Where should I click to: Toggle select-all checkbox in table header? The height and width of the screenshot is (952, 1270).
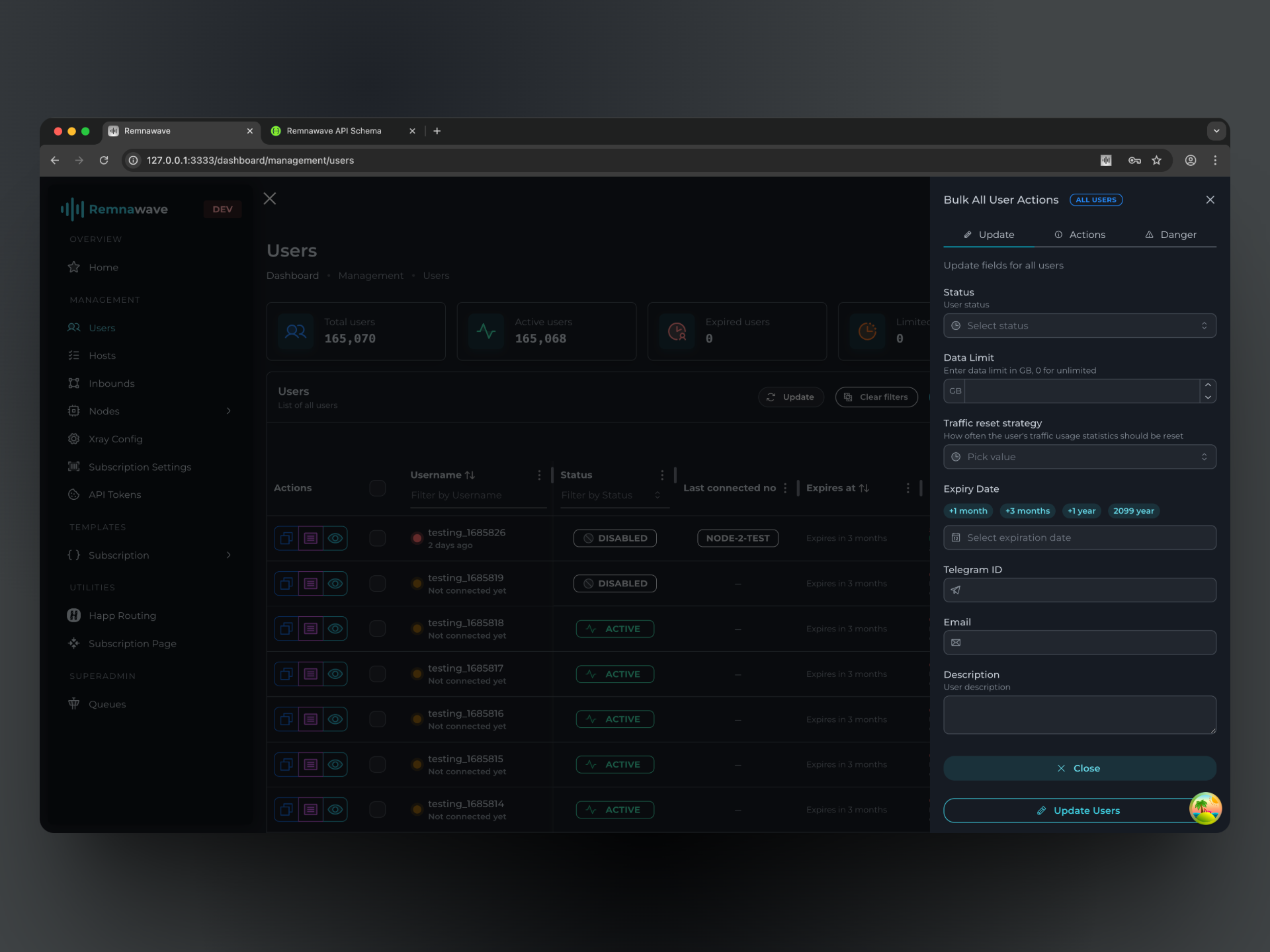(378, 488)
